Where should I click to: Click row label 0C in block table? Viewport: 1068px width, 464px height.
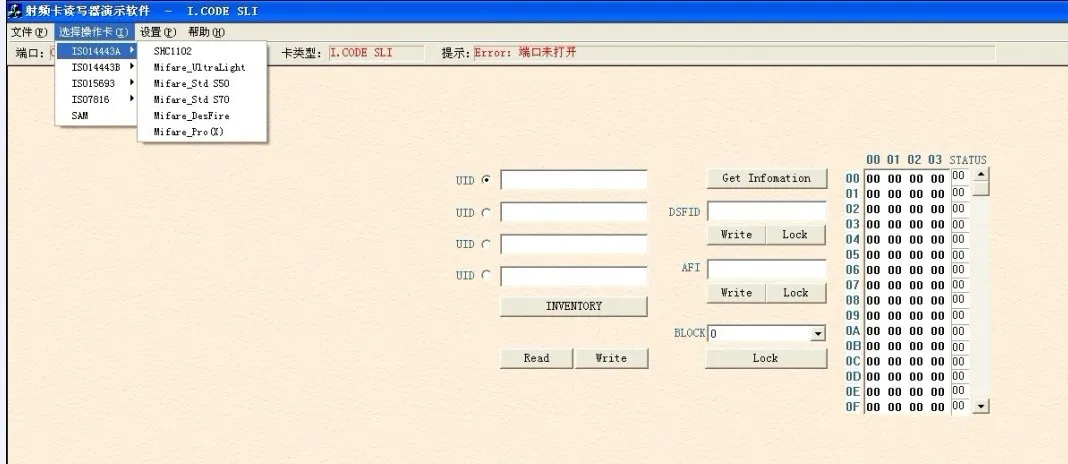point(853,362)
